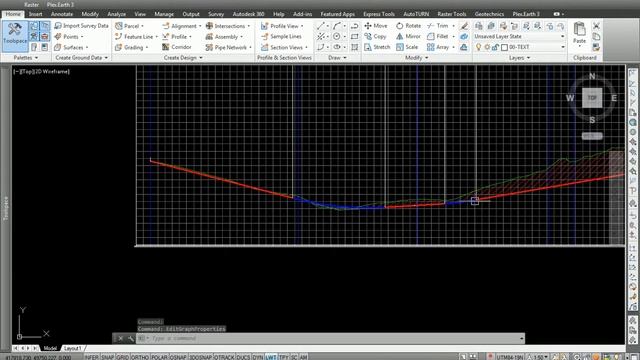The height and width of the screenshot is (360, 640).
Task: Click the Feature Line button
Action: (x=136, y=36)
